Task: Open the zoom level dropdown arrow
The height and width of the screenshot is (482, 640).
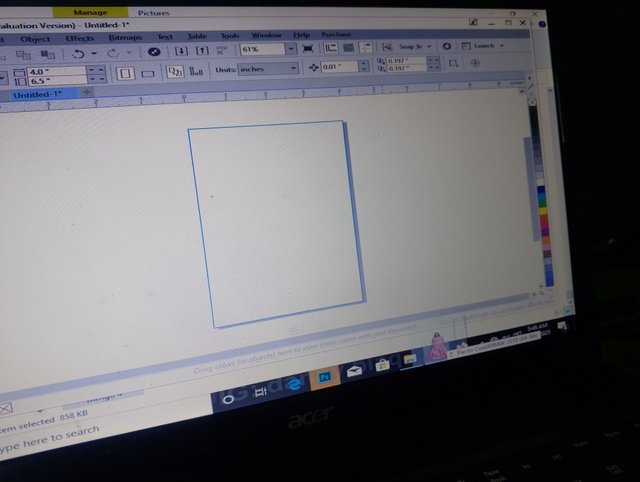Action: click(x=291, y=49)
